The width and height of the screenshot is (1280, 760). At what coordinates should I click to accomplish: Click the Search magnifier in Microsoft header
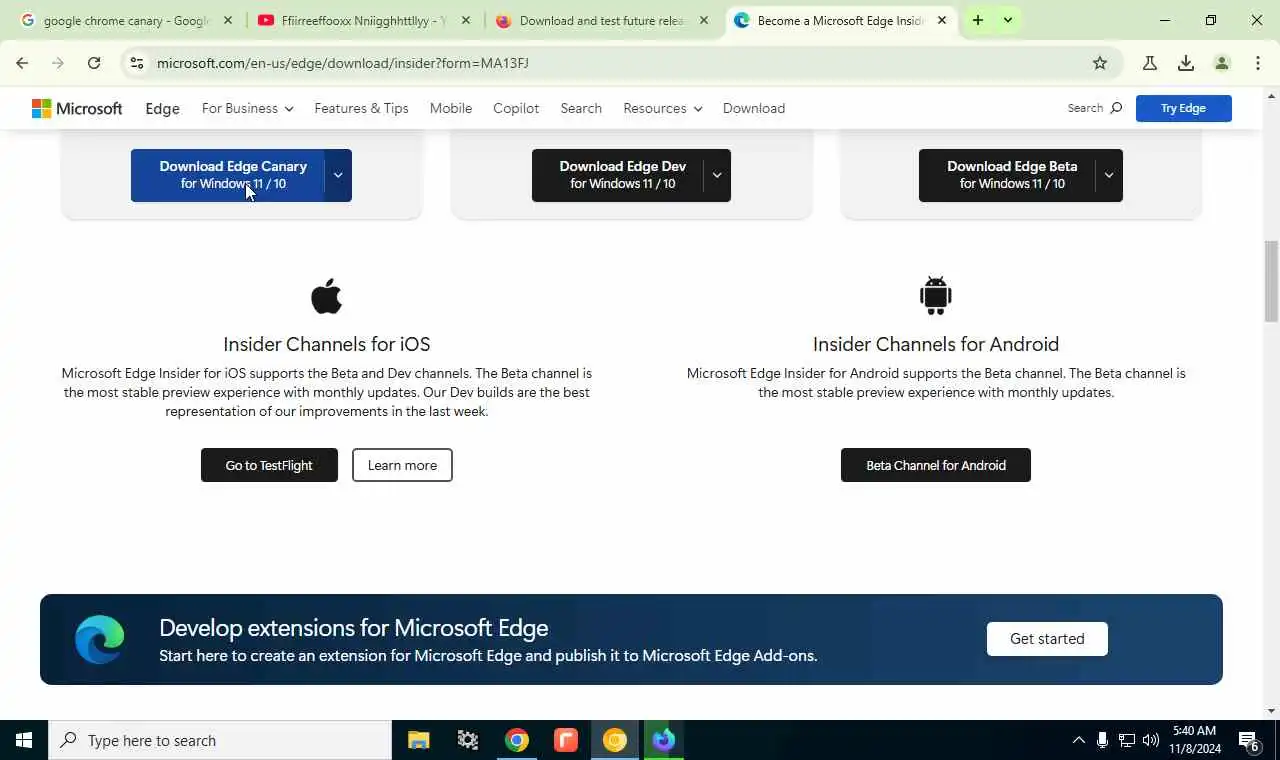[1117, 108]
